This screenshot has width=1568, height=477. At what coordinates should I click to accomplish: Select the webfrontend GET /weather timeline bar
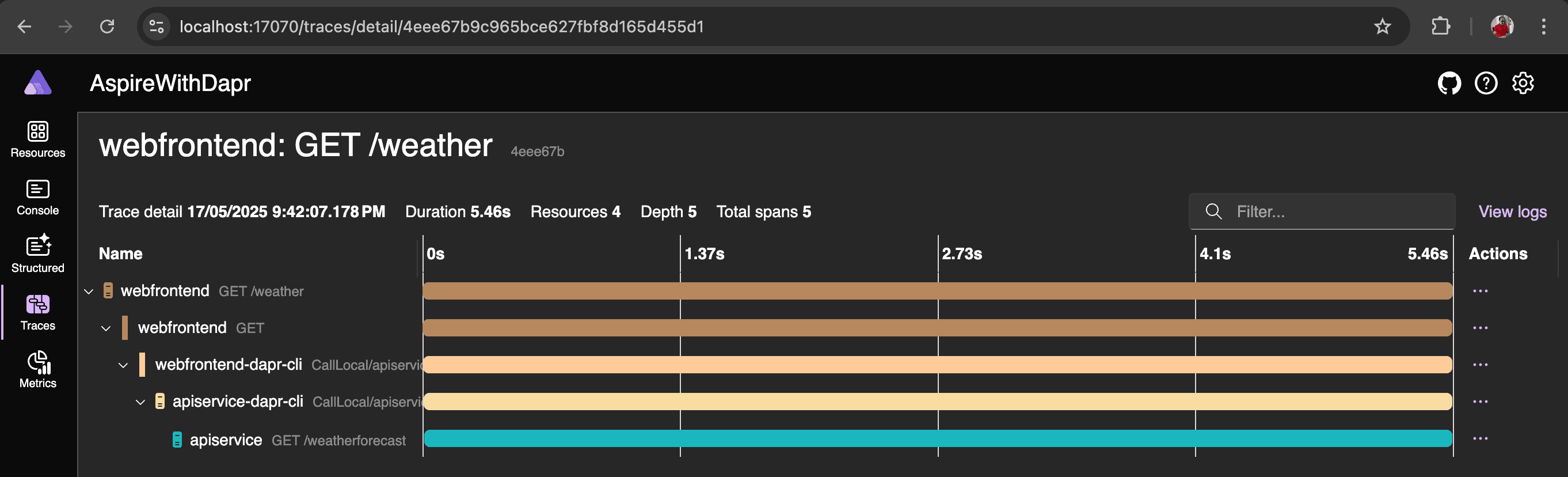pyautogui.click(x=938, y=291)
